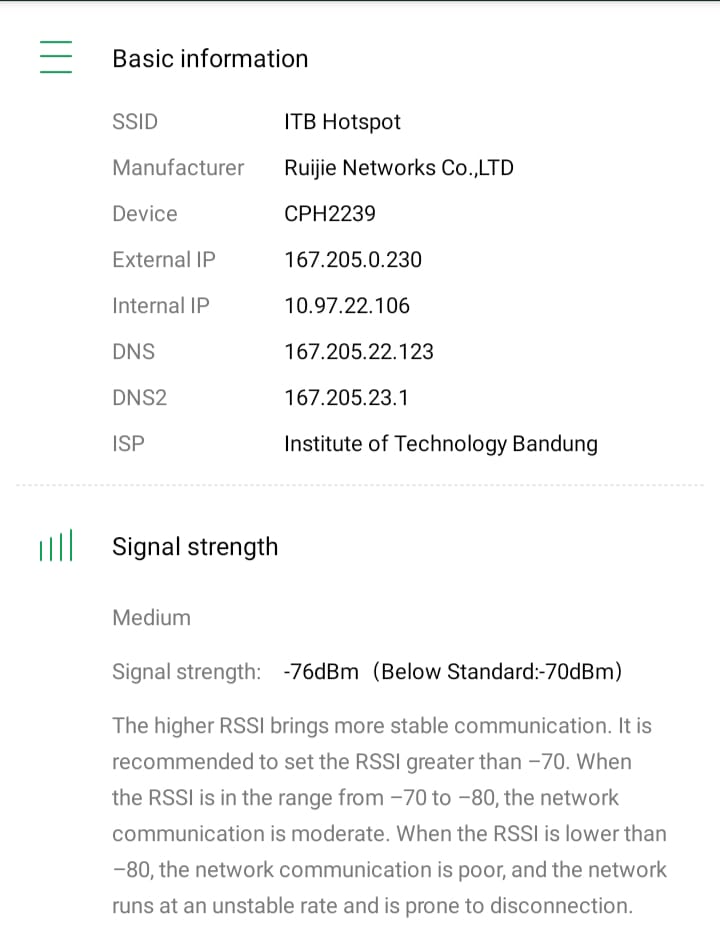The width and height of the screenshot is (720, 942).
Task: Select the internal IP 10.97.22.106
Action: (x=347, y=306)
